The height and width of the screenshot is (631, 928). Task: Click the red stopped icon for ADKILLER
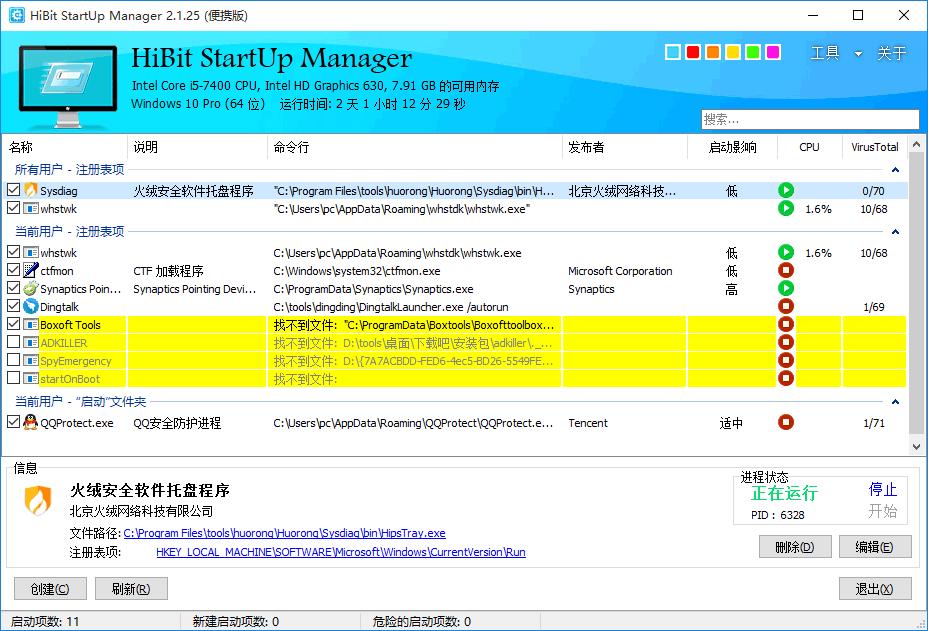785,343
